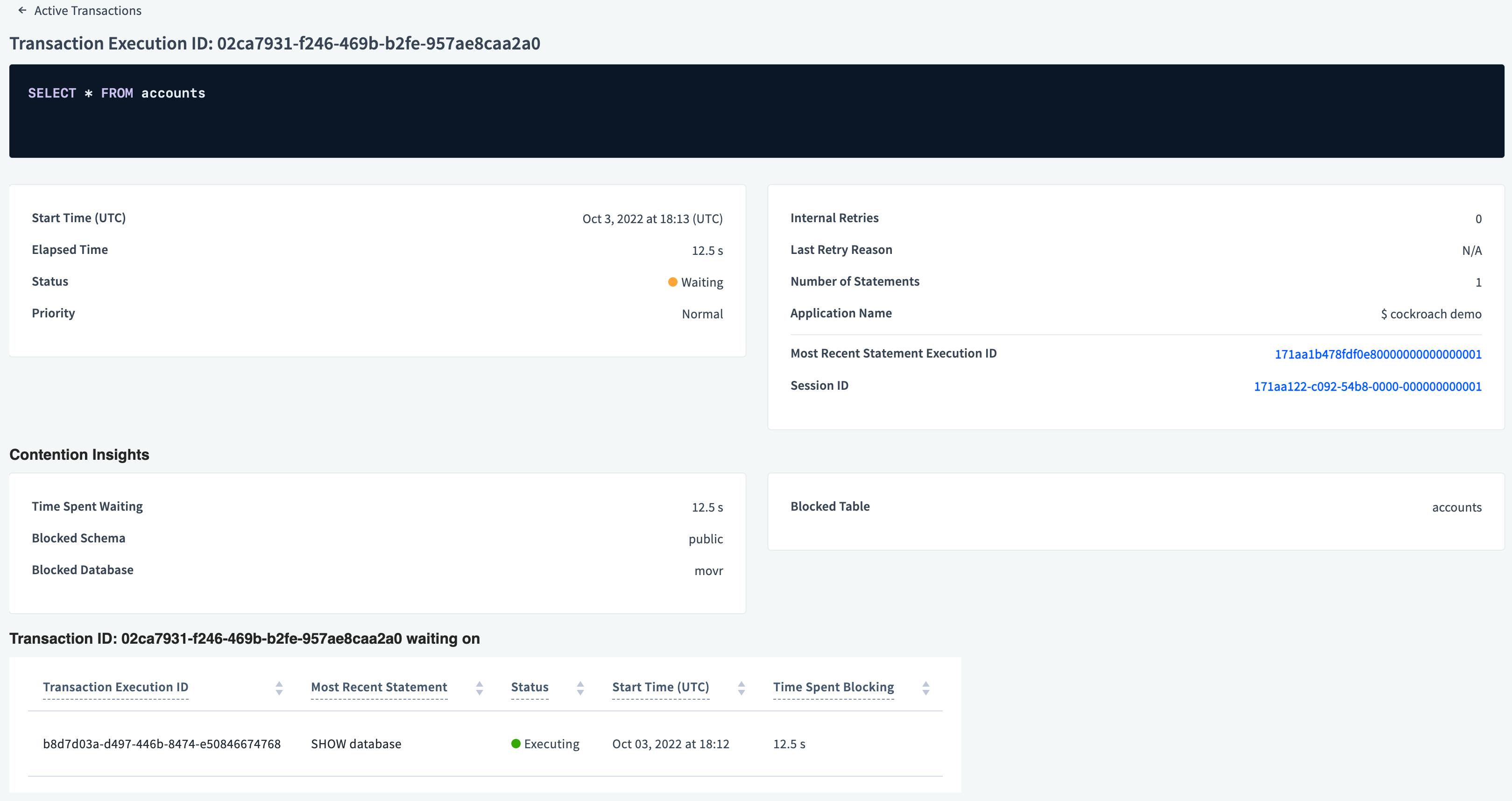Sort the Status column using its sort arrows
Image resolution: width=1512 pixels, height=801 pixels.
click(580, 687)
